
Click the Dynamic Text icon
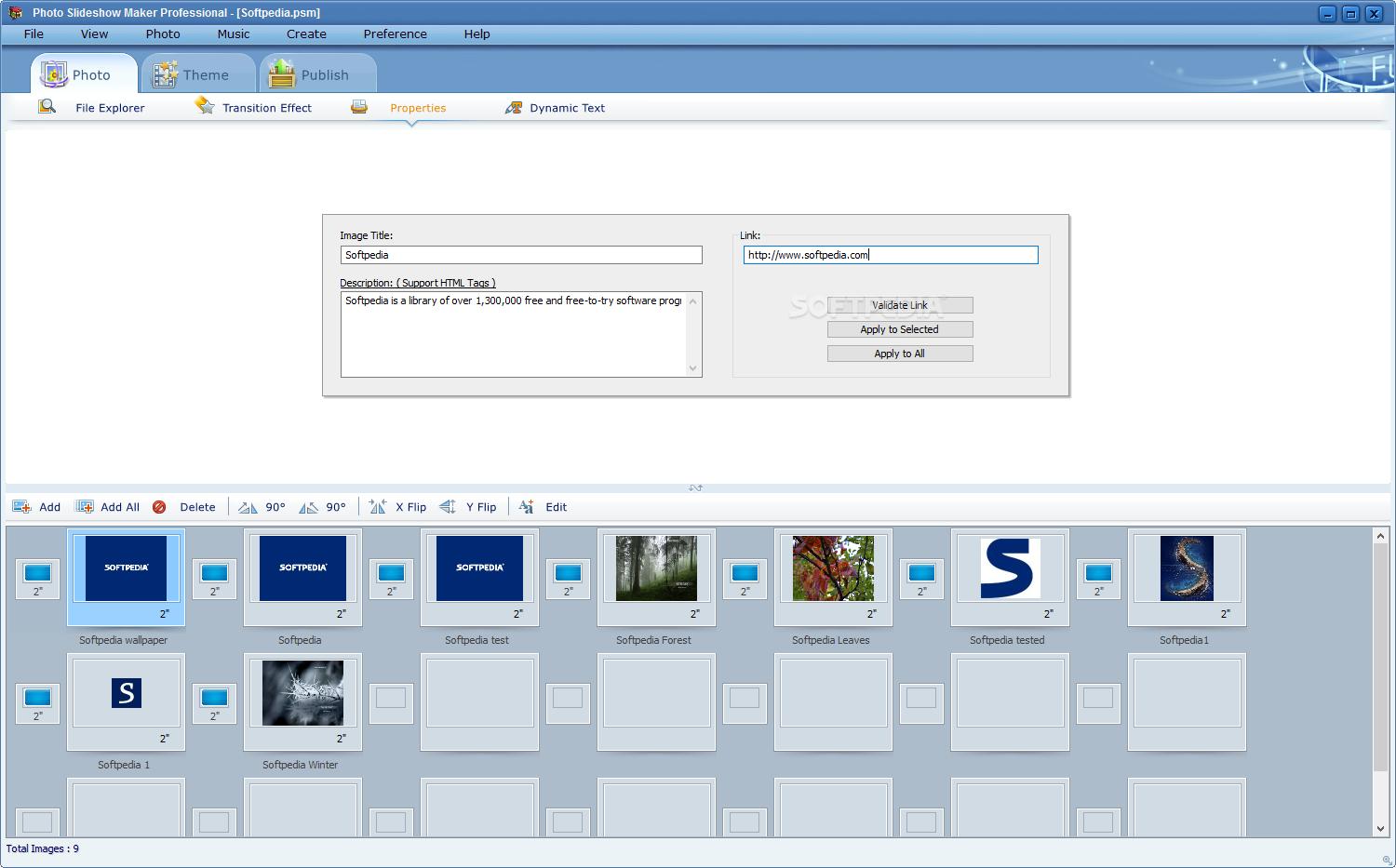(x=514, y=108)
